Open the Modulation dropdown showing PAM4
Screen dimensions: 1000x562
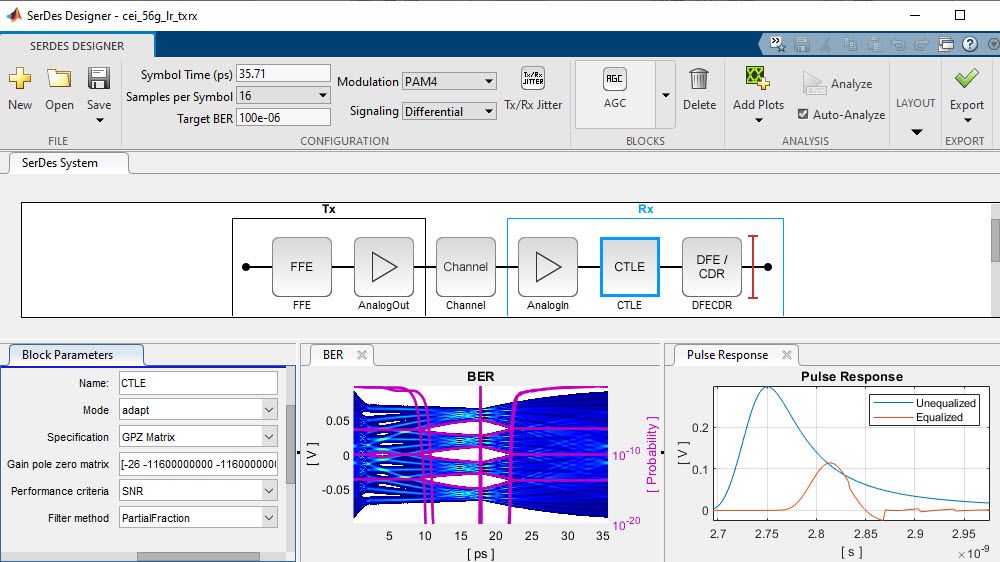coord(448,82)
